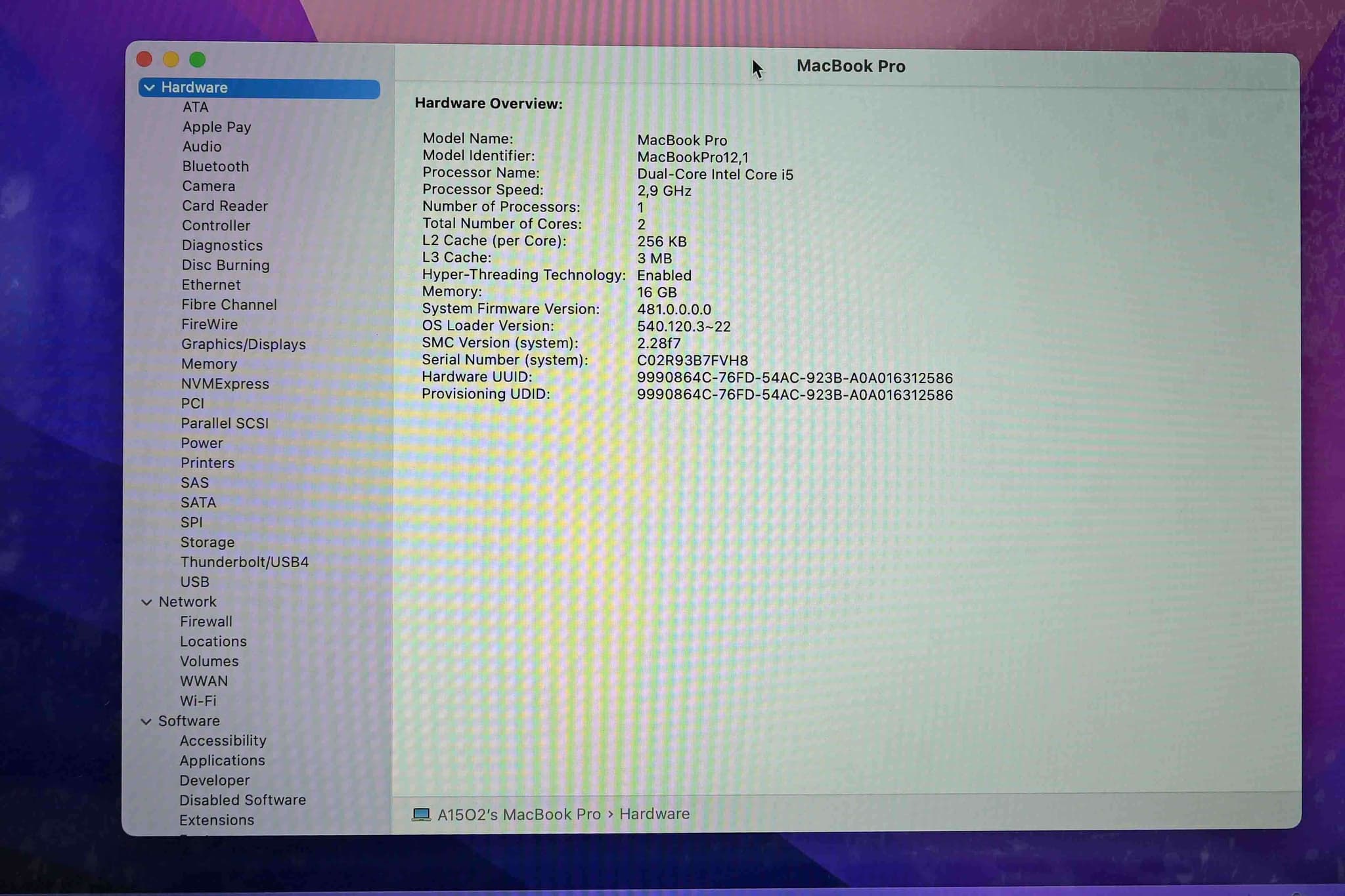The height and width of the screenshot is (896, 1345).
Task: Click OS Loader Version 540.120.3~22
Action: coord(684,327)
